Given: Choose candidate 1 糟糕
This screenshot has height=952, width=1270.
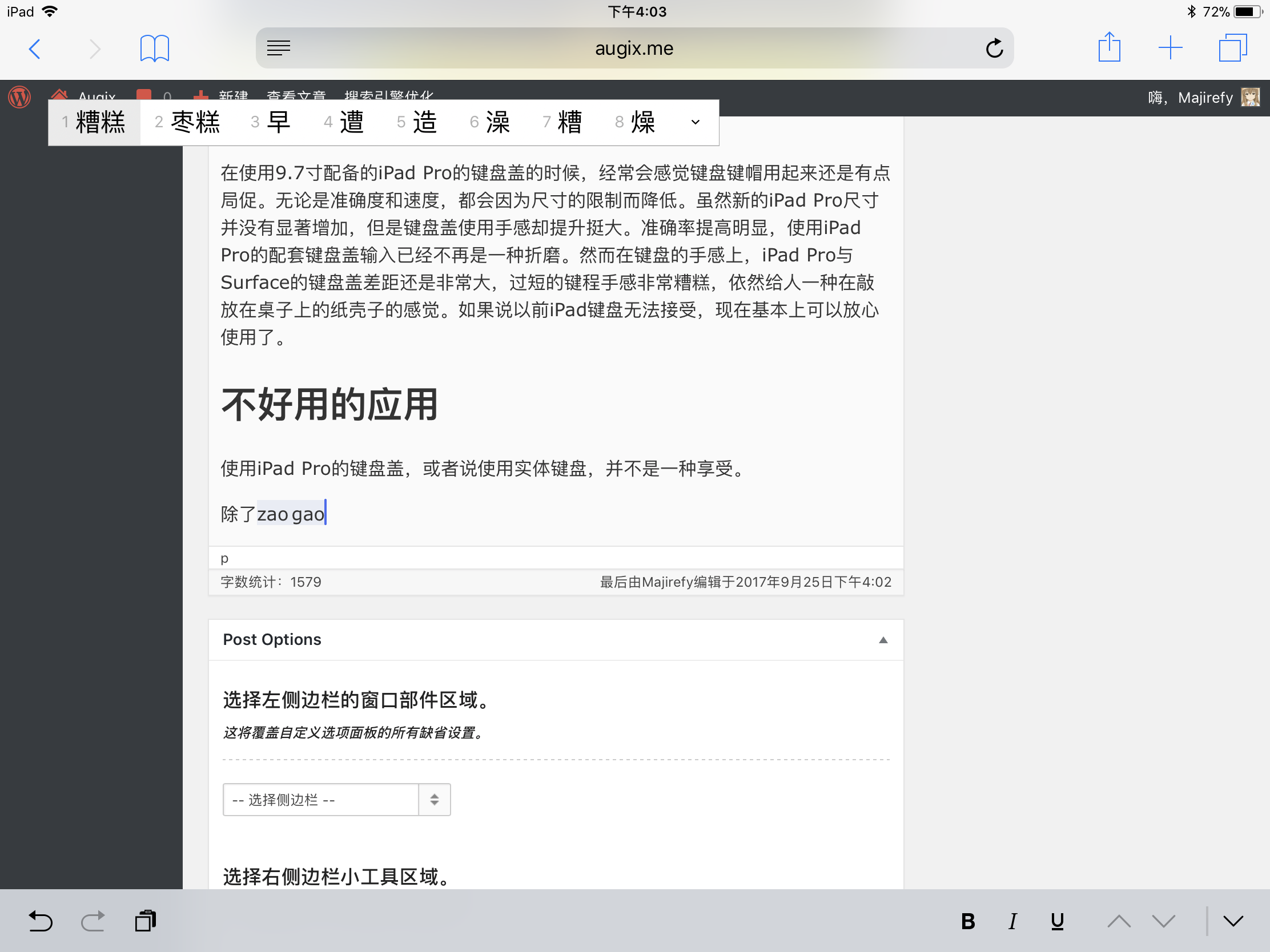Looking at the screenshot, I should coord(94,122).
